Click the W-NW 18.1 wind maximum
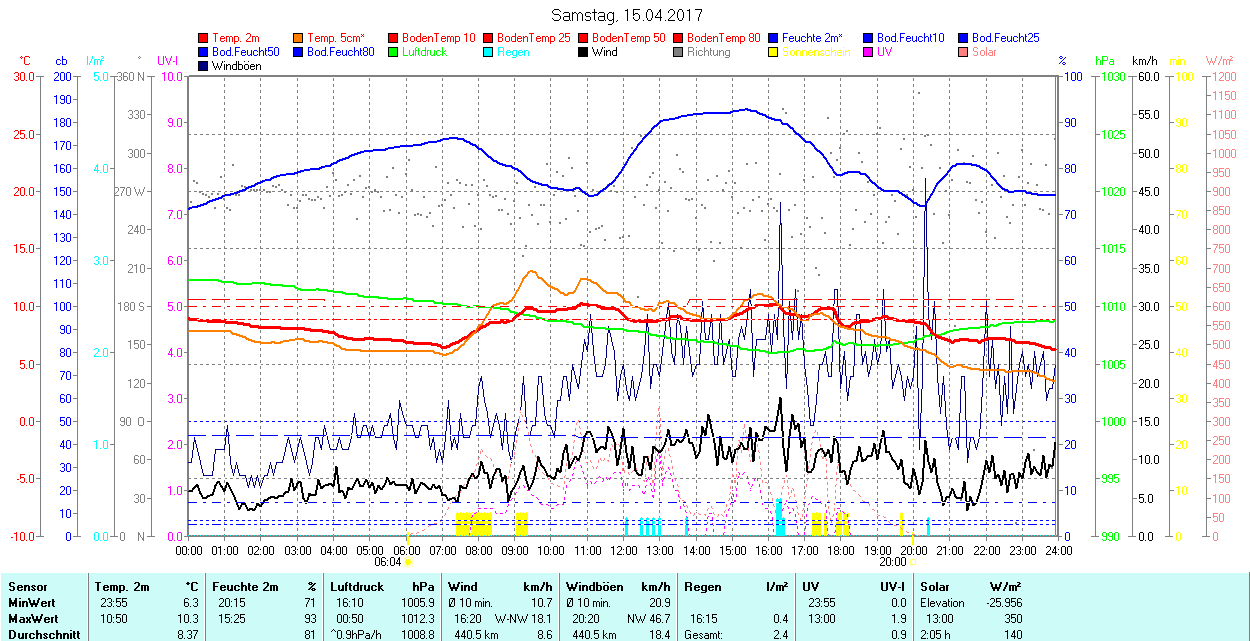1250x641 pixels. coord(523,619)
